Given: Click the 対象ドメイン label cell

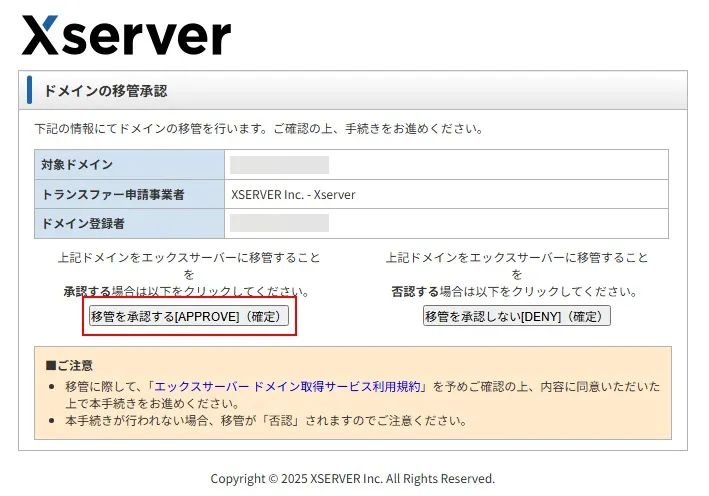Looking at the screenshot, I should coord(78,165).
